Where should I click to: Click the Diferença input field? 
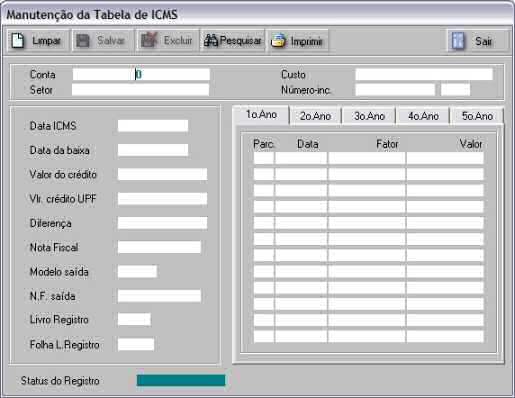162,223
